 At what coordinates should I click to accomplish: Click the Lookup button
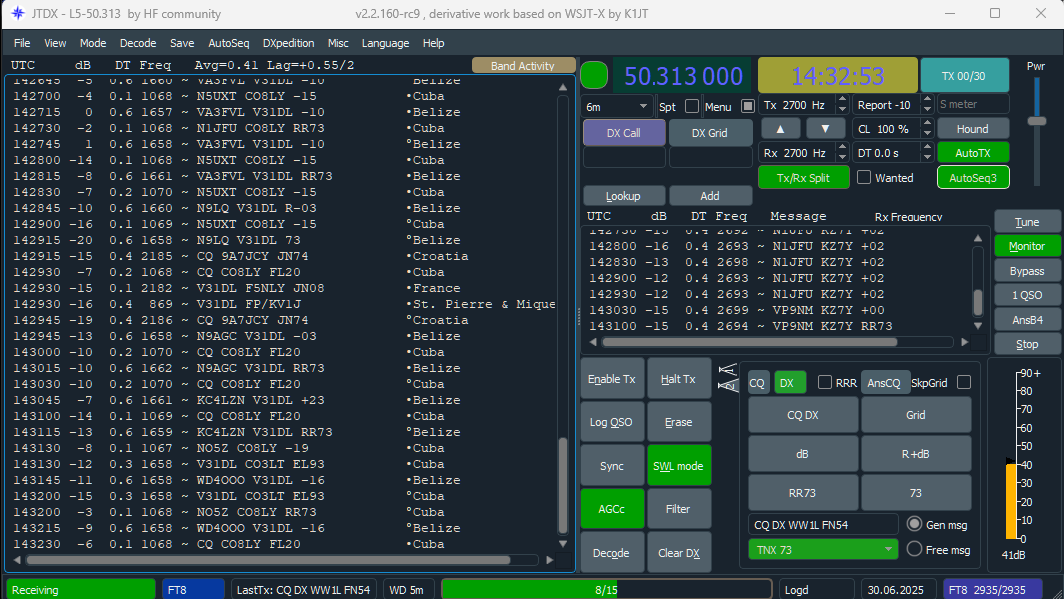[x=623, y=195]
